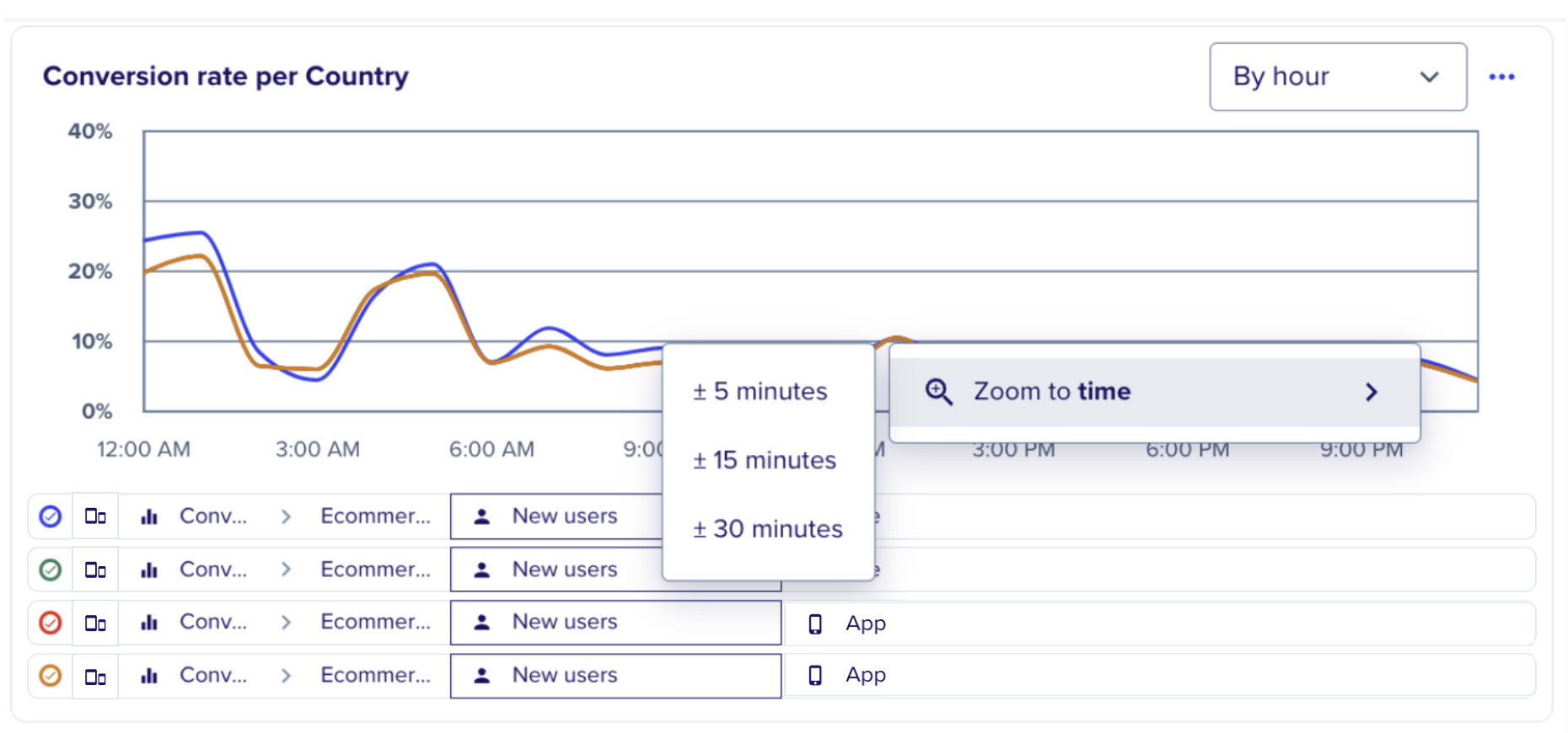
Task: Click bar chart icon in blue series row
Action: point(149,516)
